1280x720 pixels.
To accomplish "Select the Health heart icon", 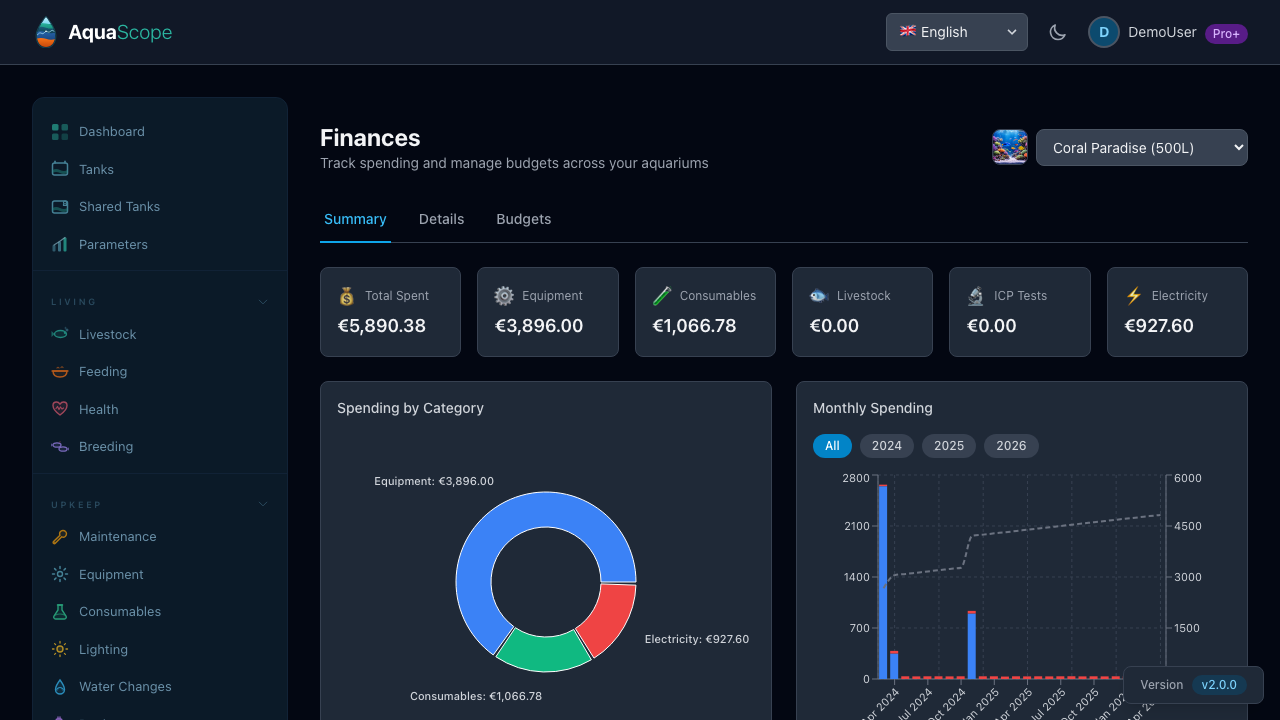I will (x=59, y=409).
